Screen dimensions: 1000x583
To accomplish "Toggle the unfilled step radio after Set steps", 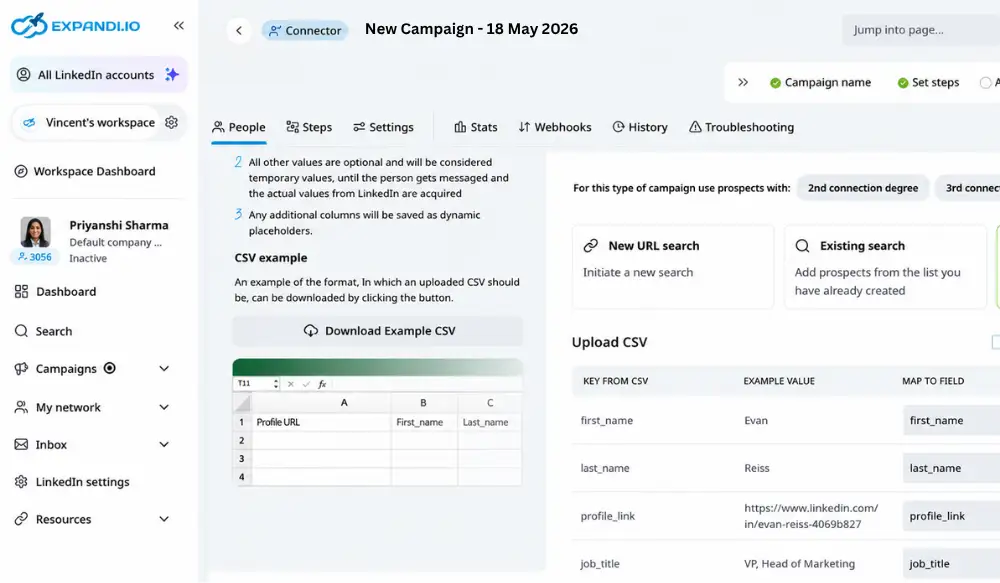I will pyautogui.click(x=985, y=83).
